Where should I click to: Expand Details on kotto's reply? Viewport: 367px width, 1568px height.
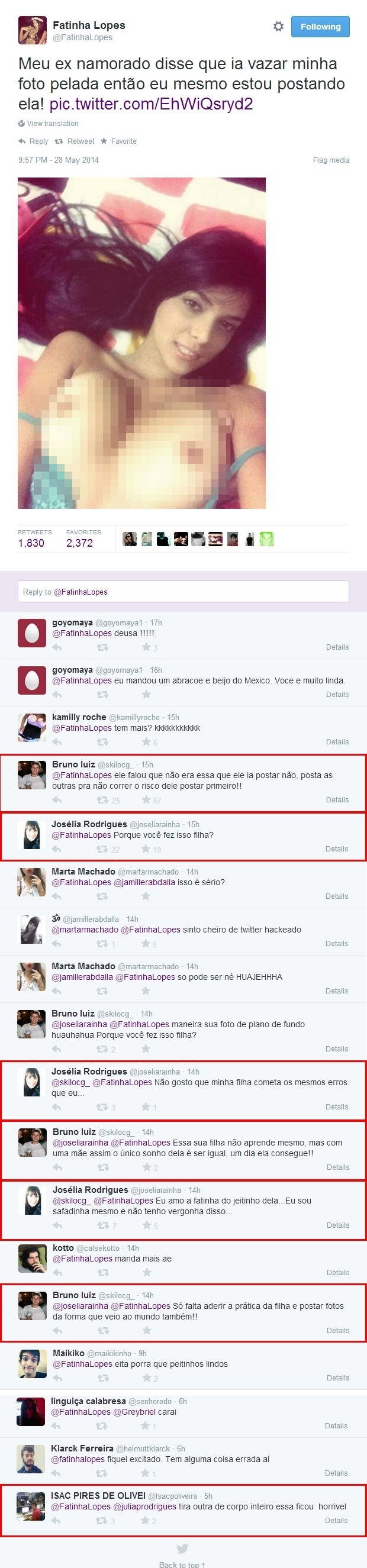338,1273
